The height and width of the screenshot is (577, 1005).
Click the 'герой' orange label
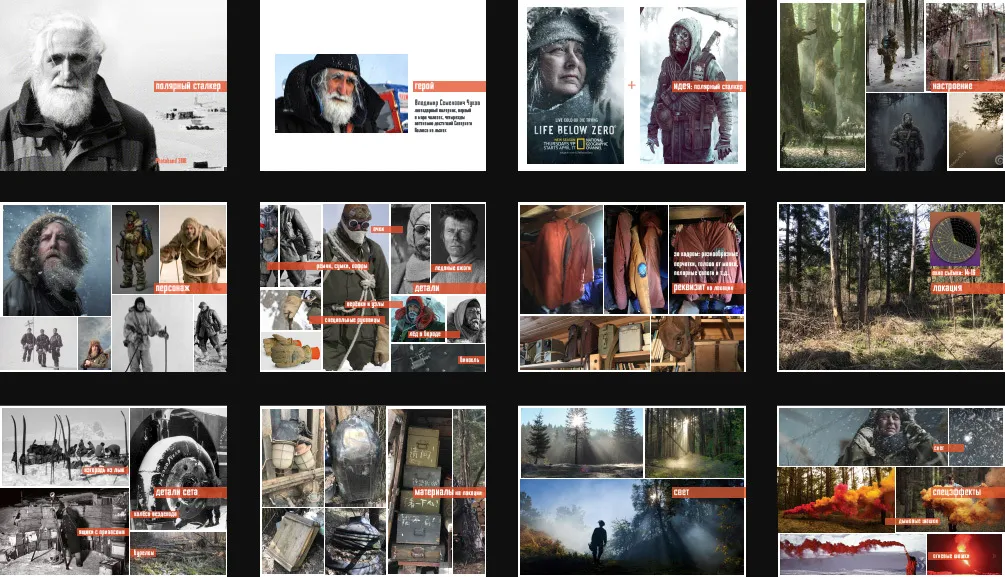coord(449,86)
